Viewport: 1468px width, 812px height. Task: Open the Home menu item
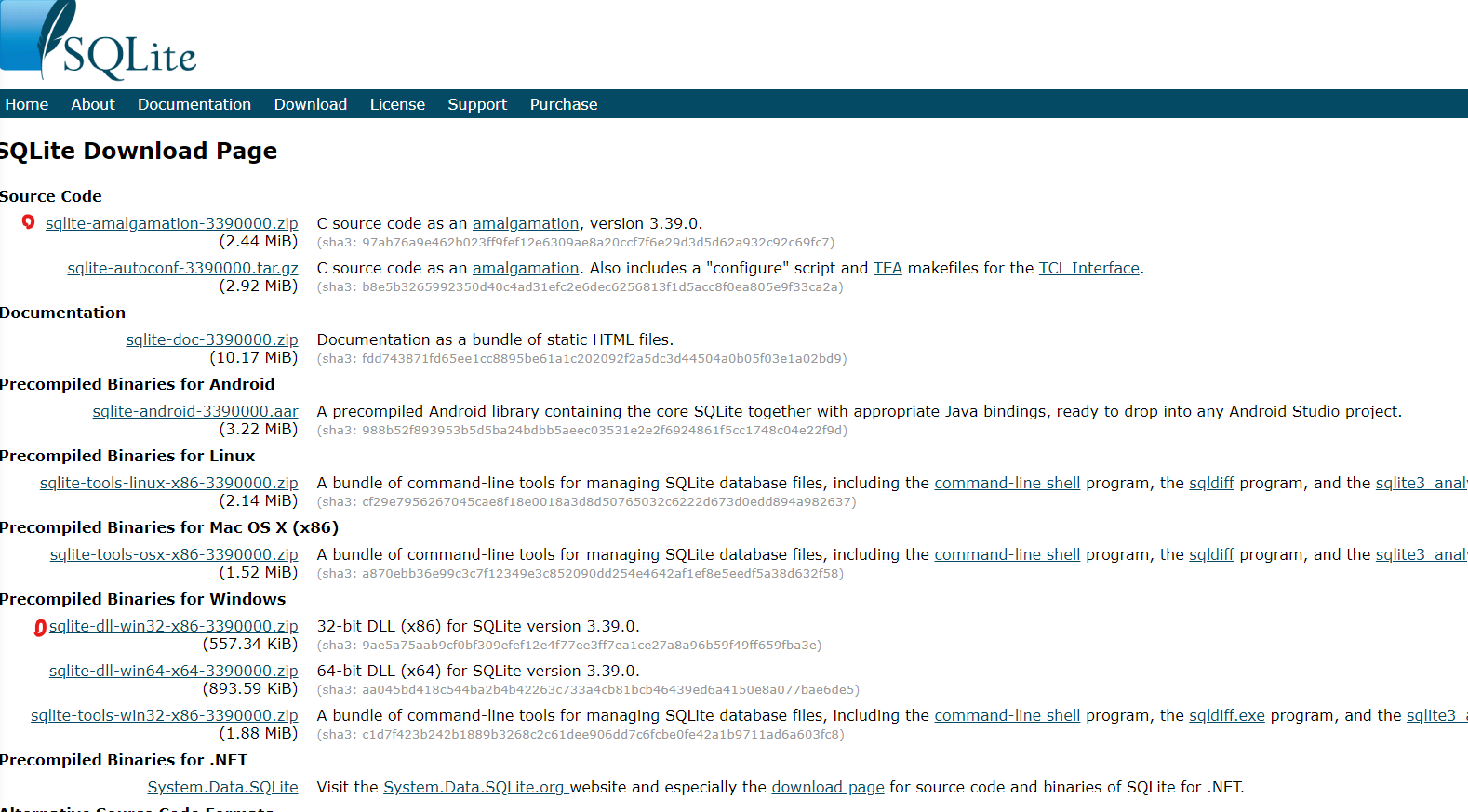[27, 104]
